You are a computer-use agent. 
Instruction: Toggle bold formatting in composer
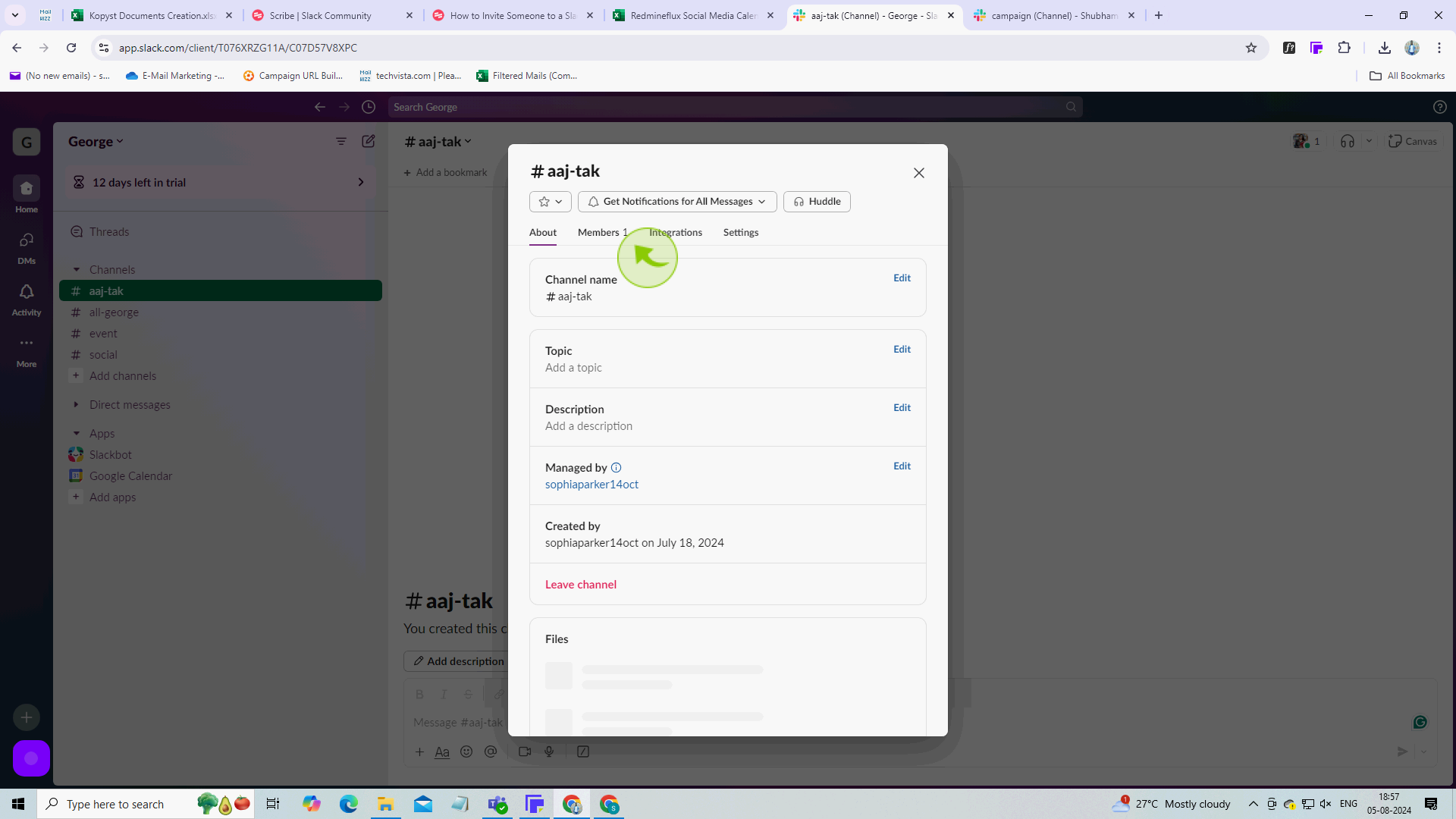419,694
